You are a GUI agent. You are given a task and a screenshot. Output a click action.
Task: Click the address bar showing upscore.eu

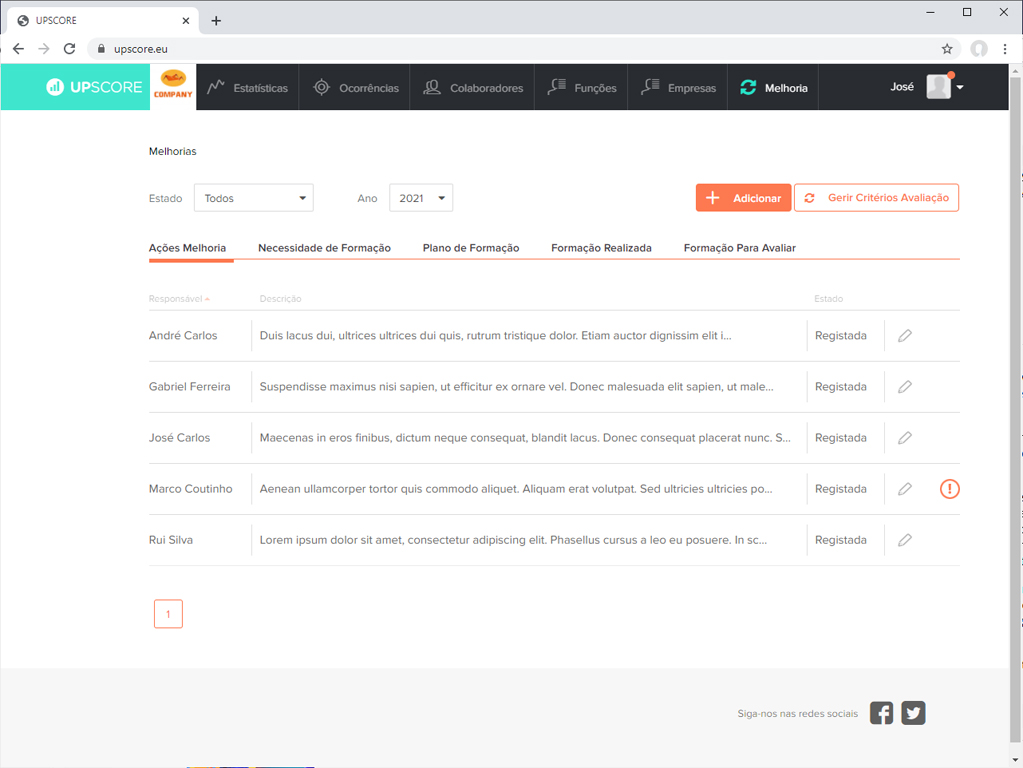[x=525, y=49]
